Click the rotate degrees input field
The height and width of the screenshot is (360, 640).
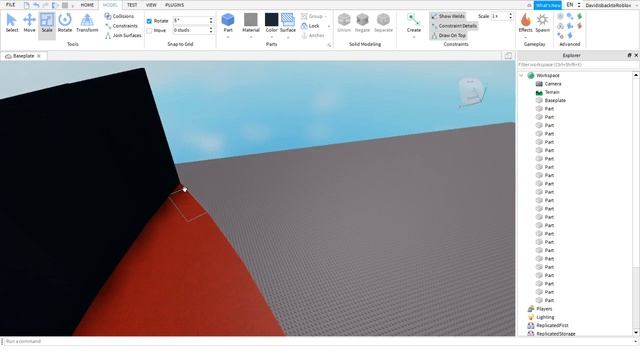[x=190, y=20]
